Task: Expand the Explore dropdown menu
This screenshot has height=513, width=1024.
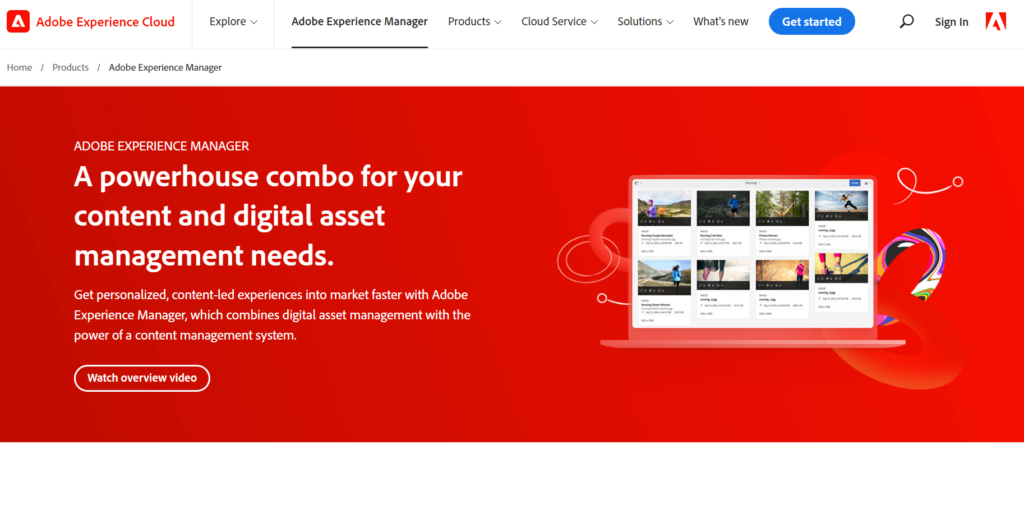Action: [233, 21]
